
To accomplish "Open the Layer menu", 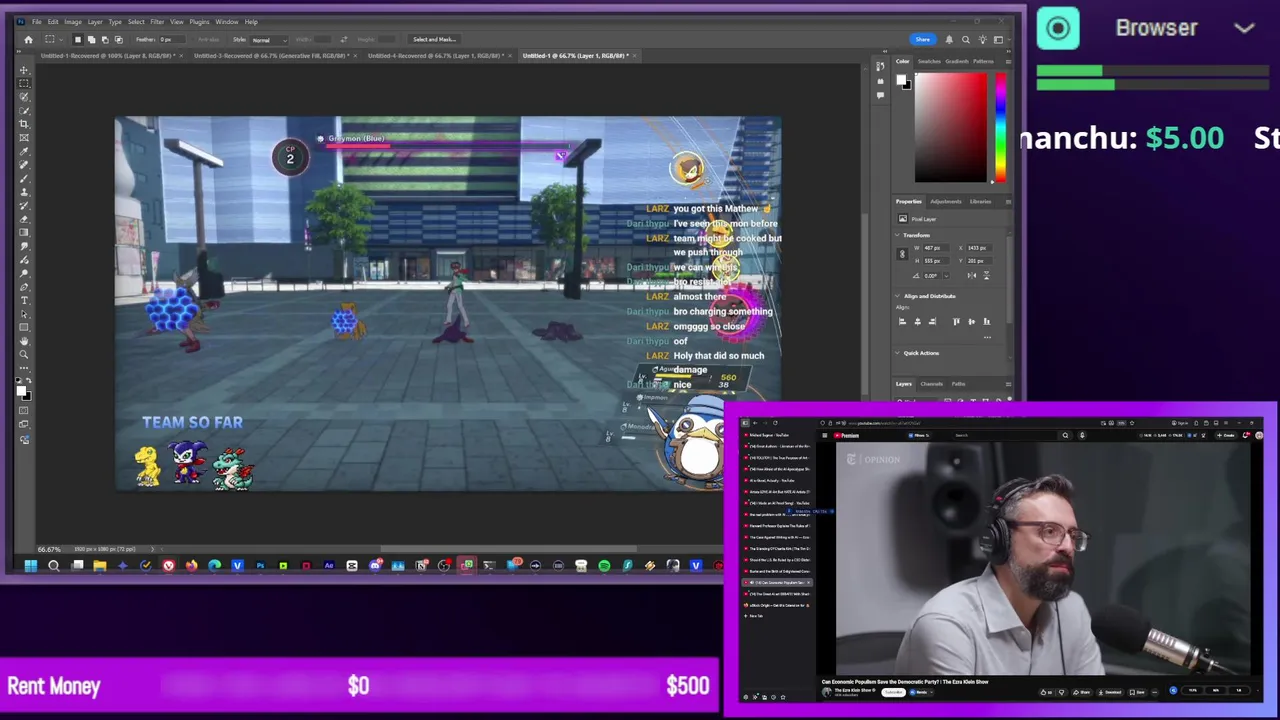I will pyautogui.click(x=95, y=21).
